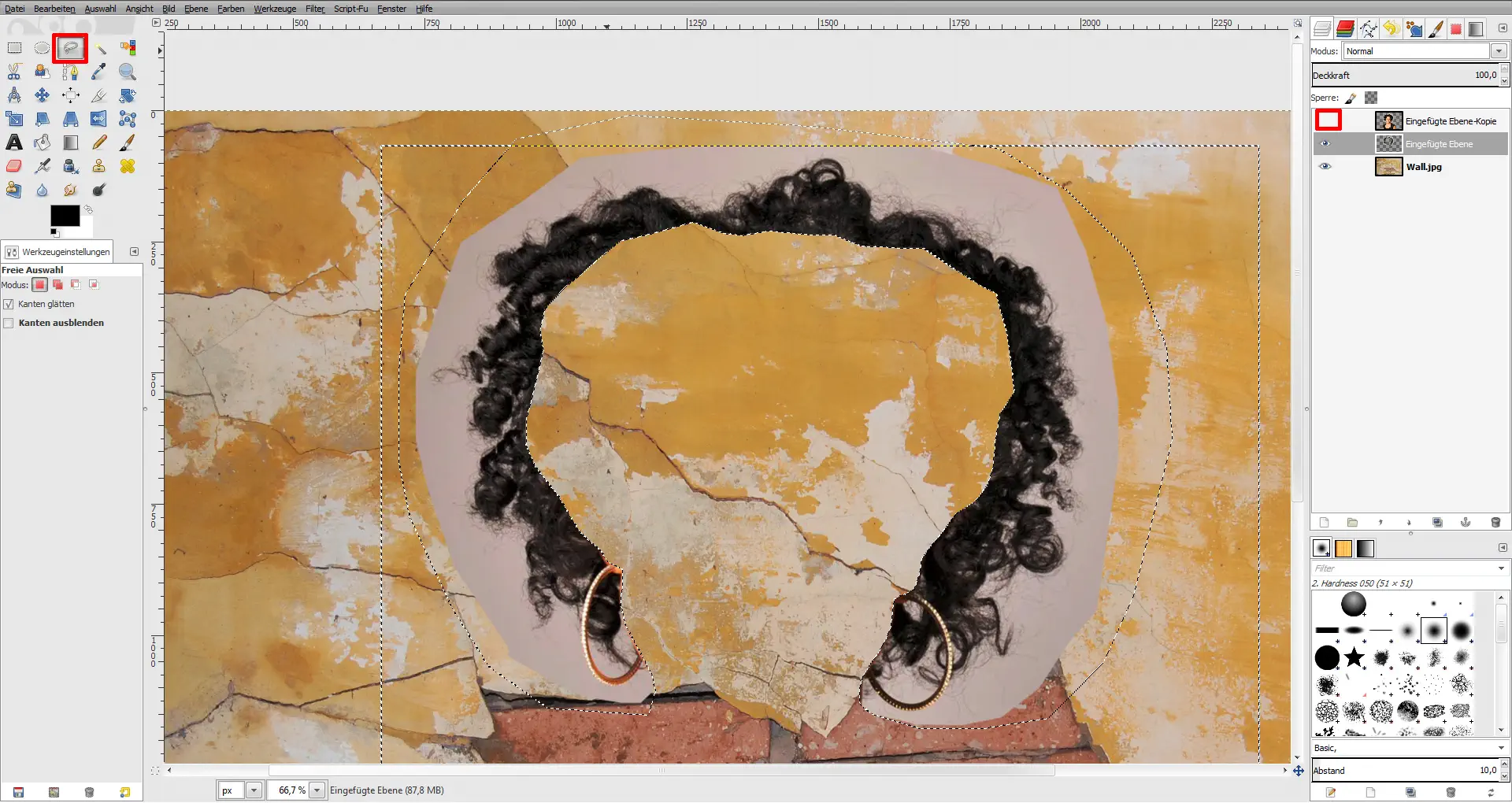Uncheck the Kanten glätten option
This screenshot has height=803, width=1512.
coord(9,303)
